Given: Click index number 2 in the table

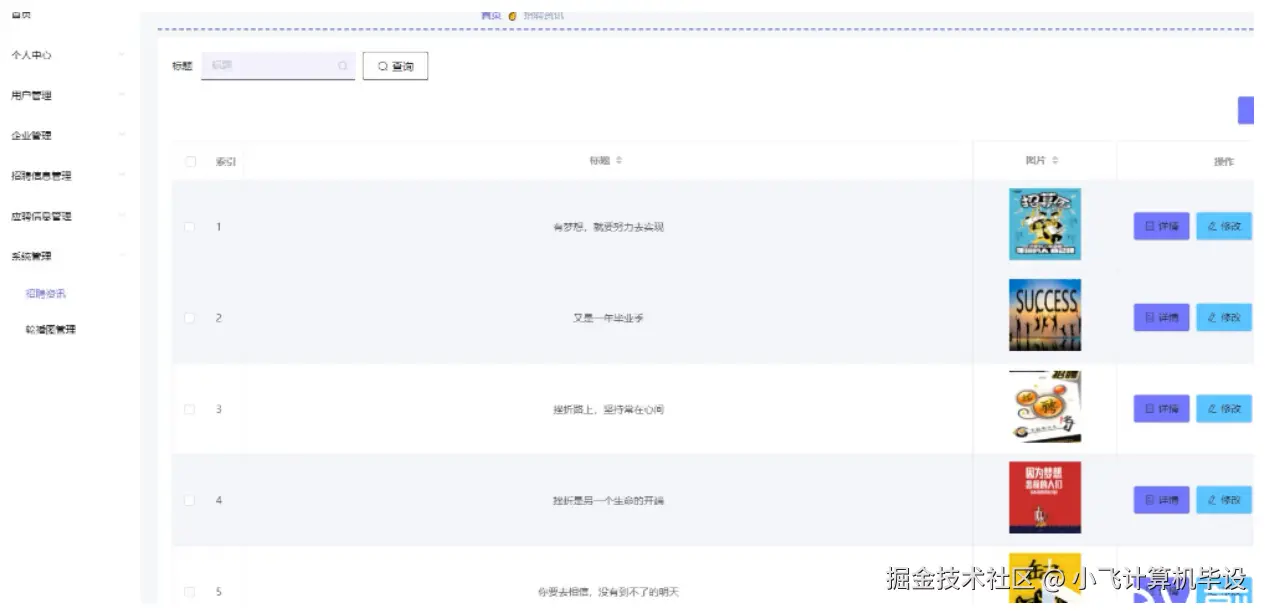Looking at the screenshot, I should (219, 318).
